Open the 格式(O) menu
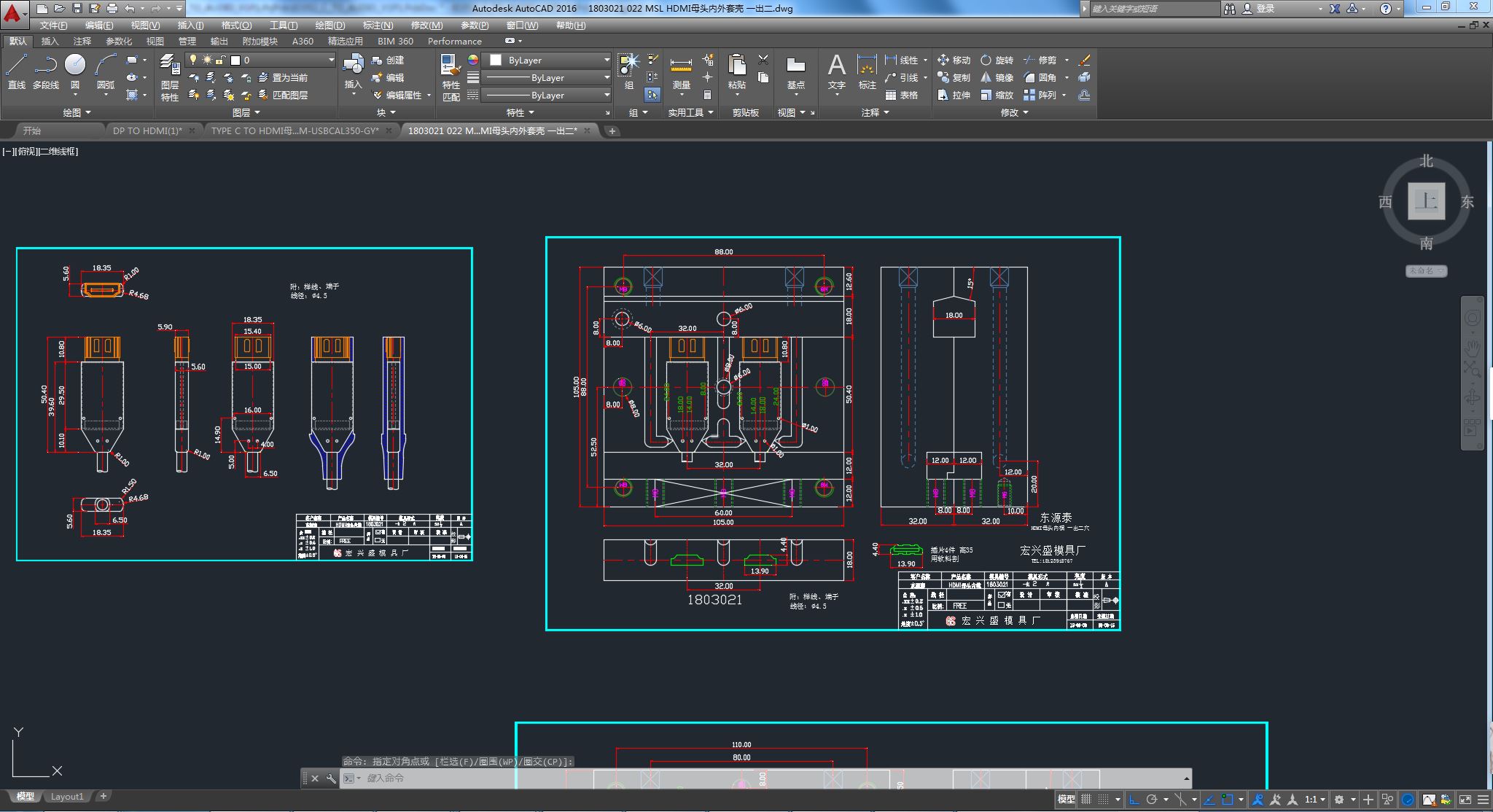 (x=236, y=25)
